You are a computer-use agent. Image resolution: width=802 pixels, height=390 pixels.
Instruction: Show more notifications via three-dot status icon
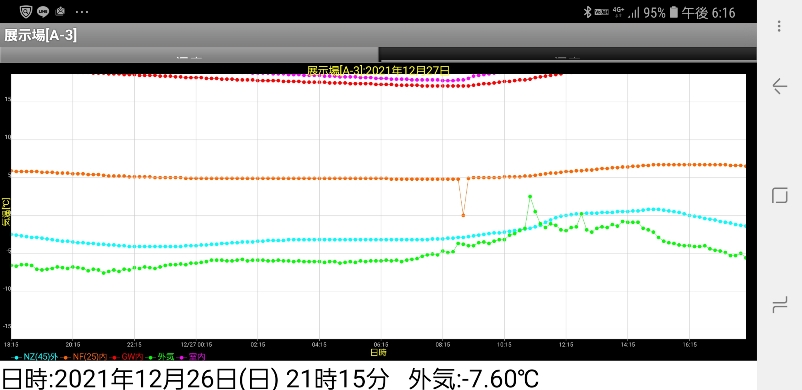pyautogui.click(x=82, y=12)
